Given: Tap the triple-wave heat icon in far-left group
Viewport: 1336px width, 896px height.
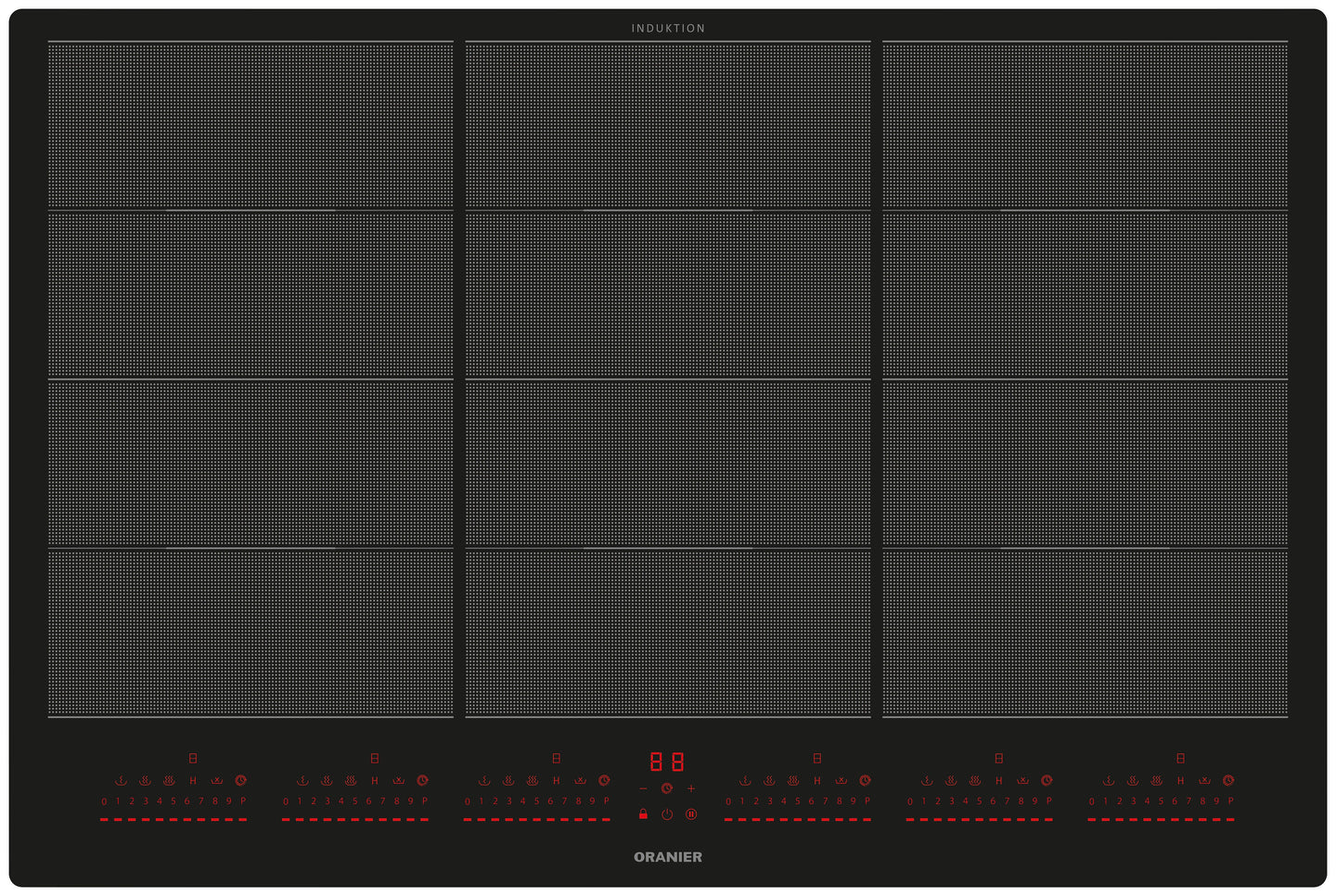Looking at the screenshot, I should 169,781.
